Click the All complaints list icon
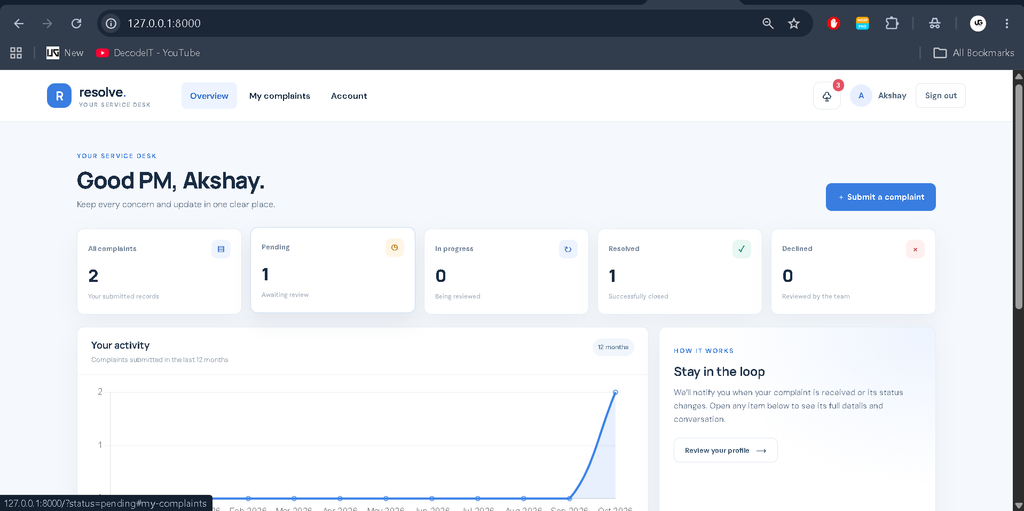The image size is (1024, 511). pyautogui.click(x=221, y=249)
